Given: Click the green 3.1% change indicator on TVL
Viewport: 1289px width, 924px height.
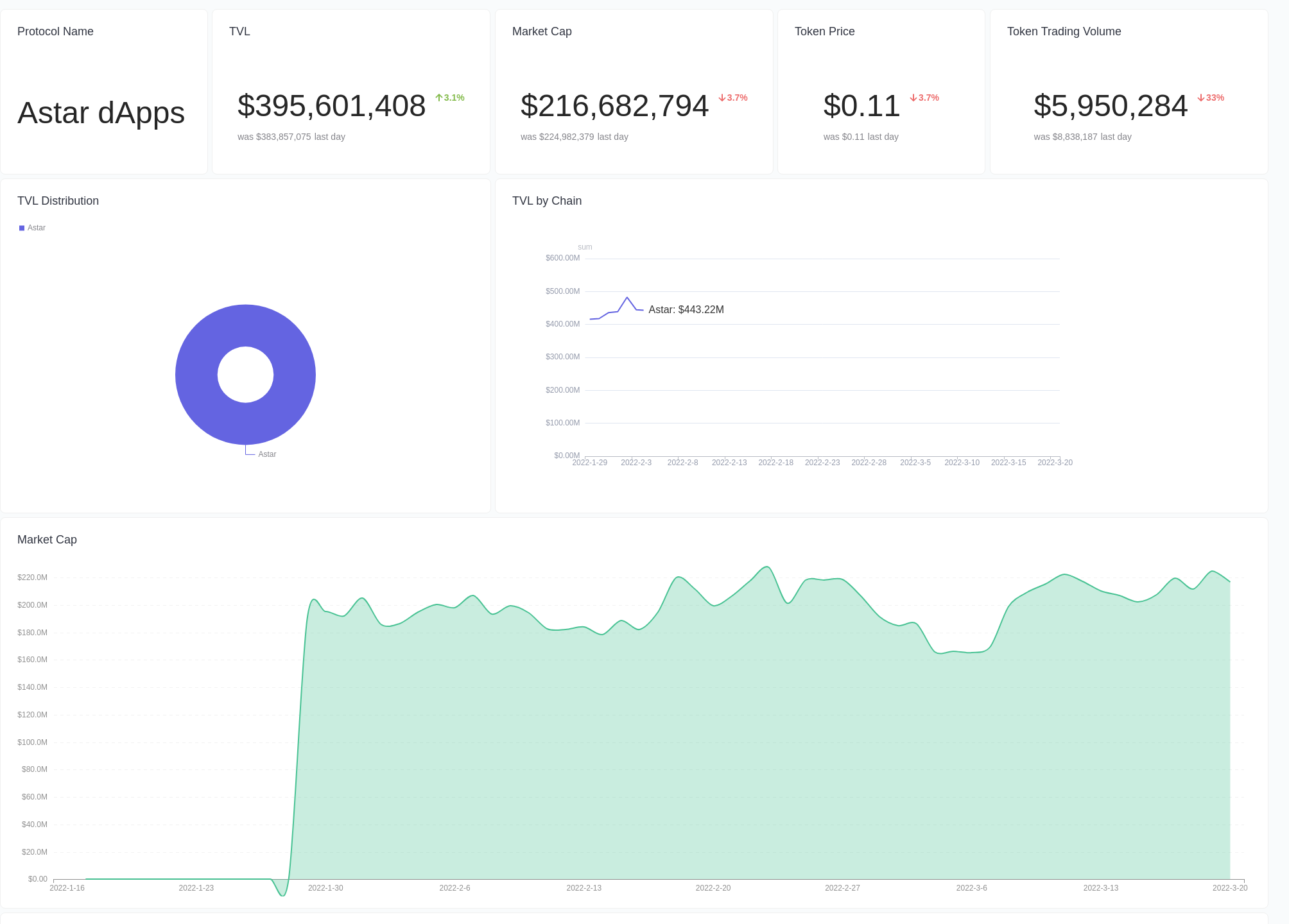Looking at the screenshot, I should (x=449, y=97).
